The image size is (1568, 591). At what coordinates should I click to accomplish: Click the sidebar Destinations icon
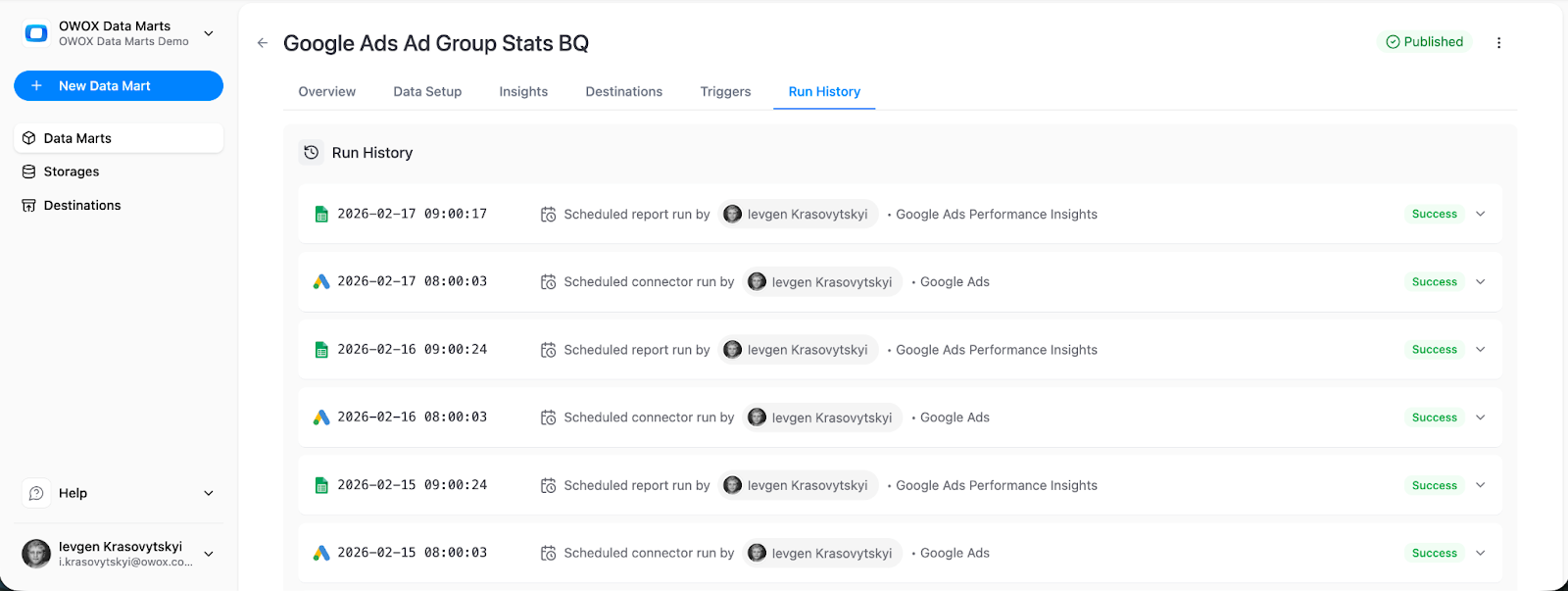click(x=29, y=205)
